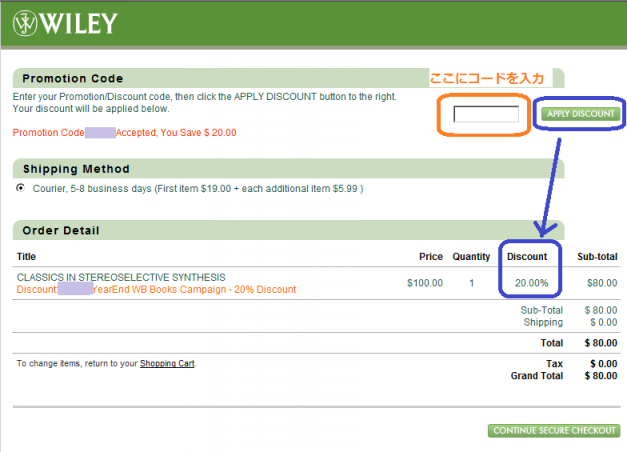Click the Title column header
The width and height of the screenshot is (627, 452).
tap(26, 257)
